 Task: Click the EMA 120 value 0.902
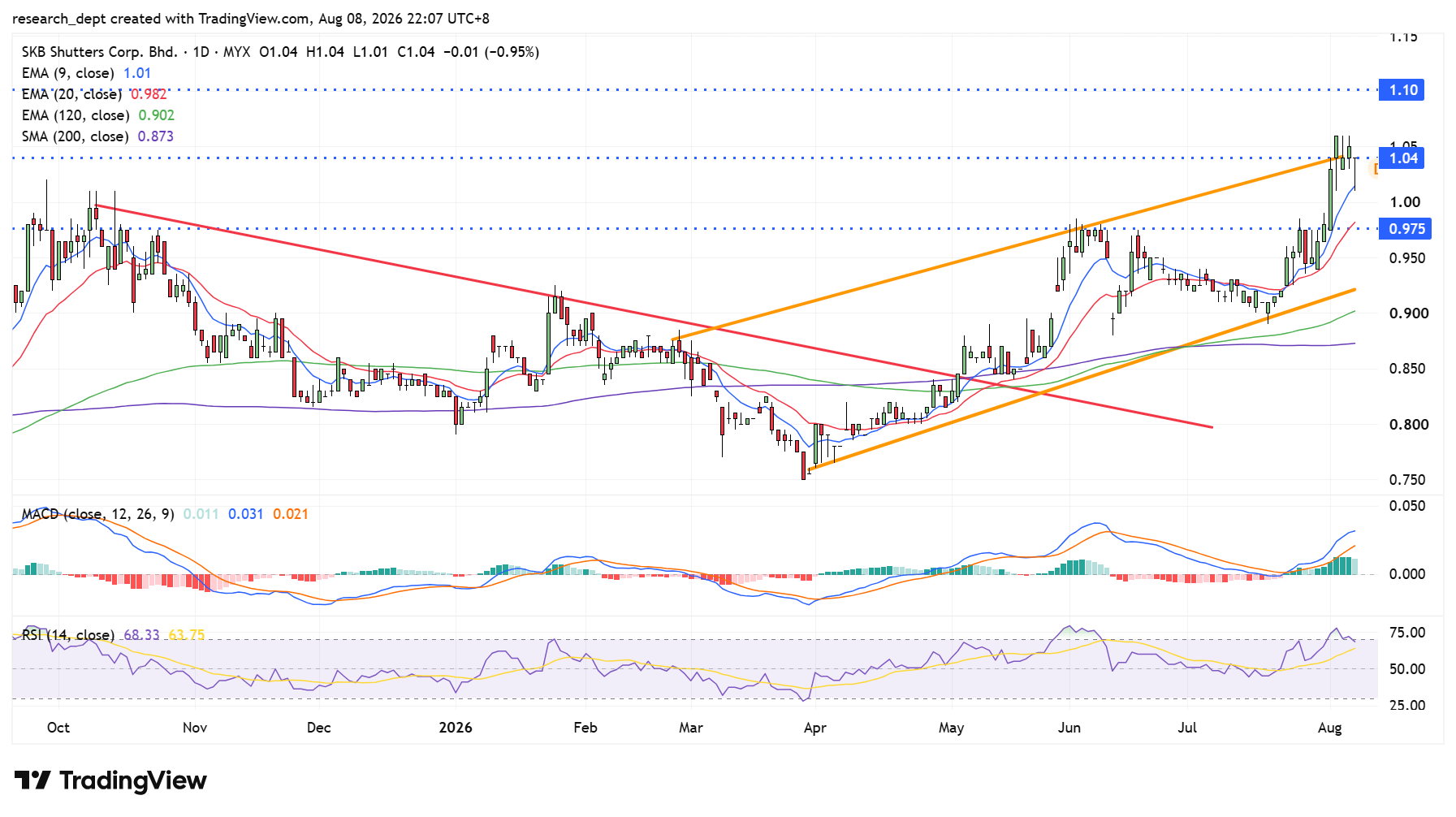(157, 115)
